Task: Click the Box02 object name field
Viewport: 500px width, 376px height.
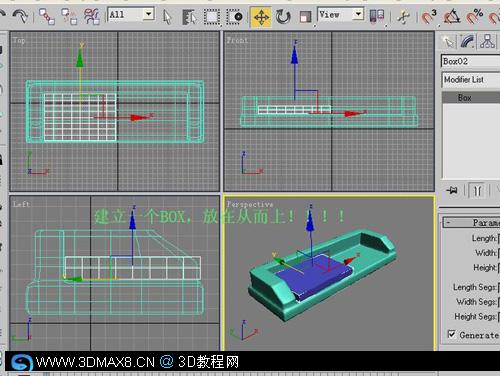Action: click(x=470, y=61)
